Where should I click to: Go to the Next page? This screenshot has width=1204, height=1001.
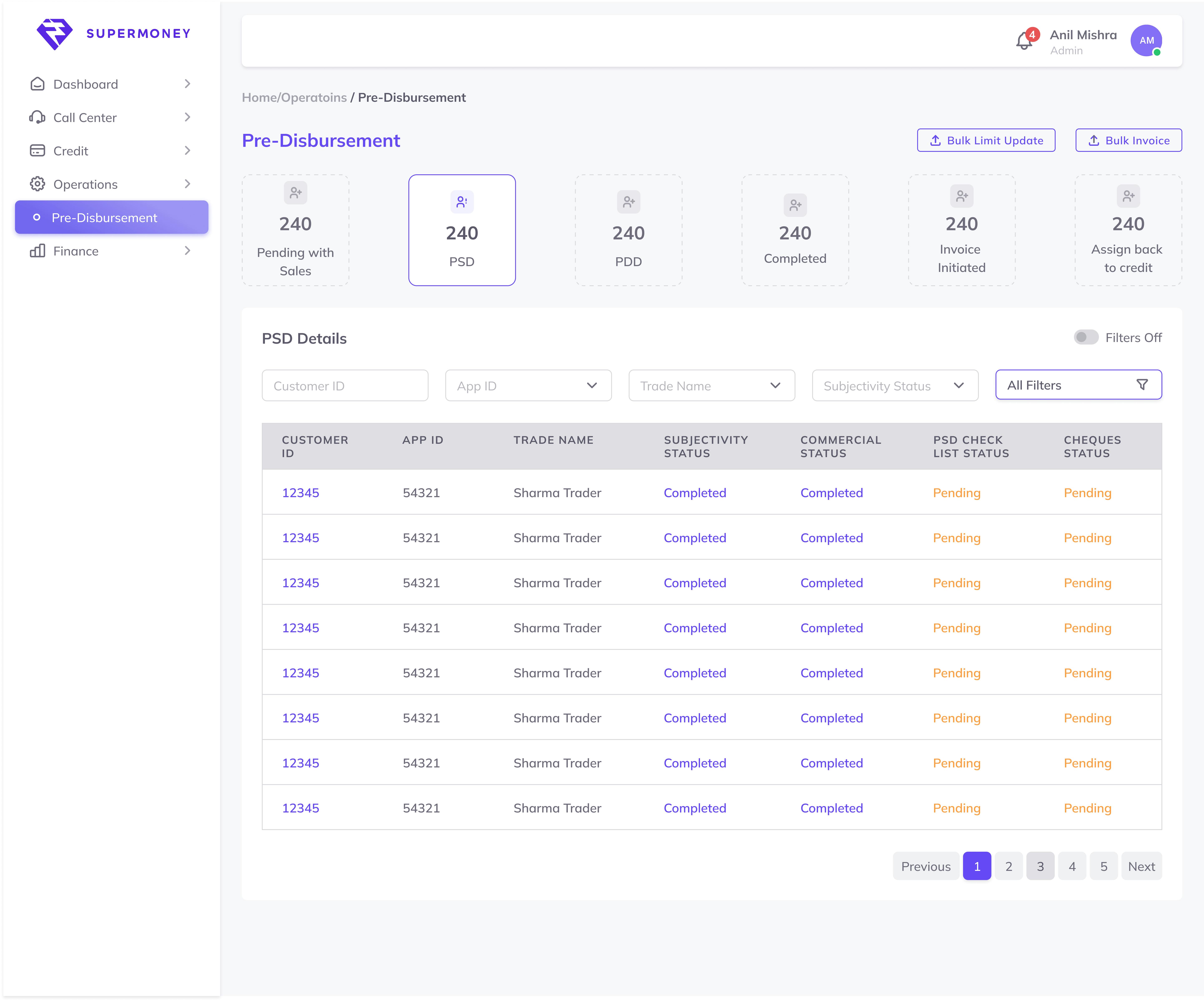[1141, 866]
